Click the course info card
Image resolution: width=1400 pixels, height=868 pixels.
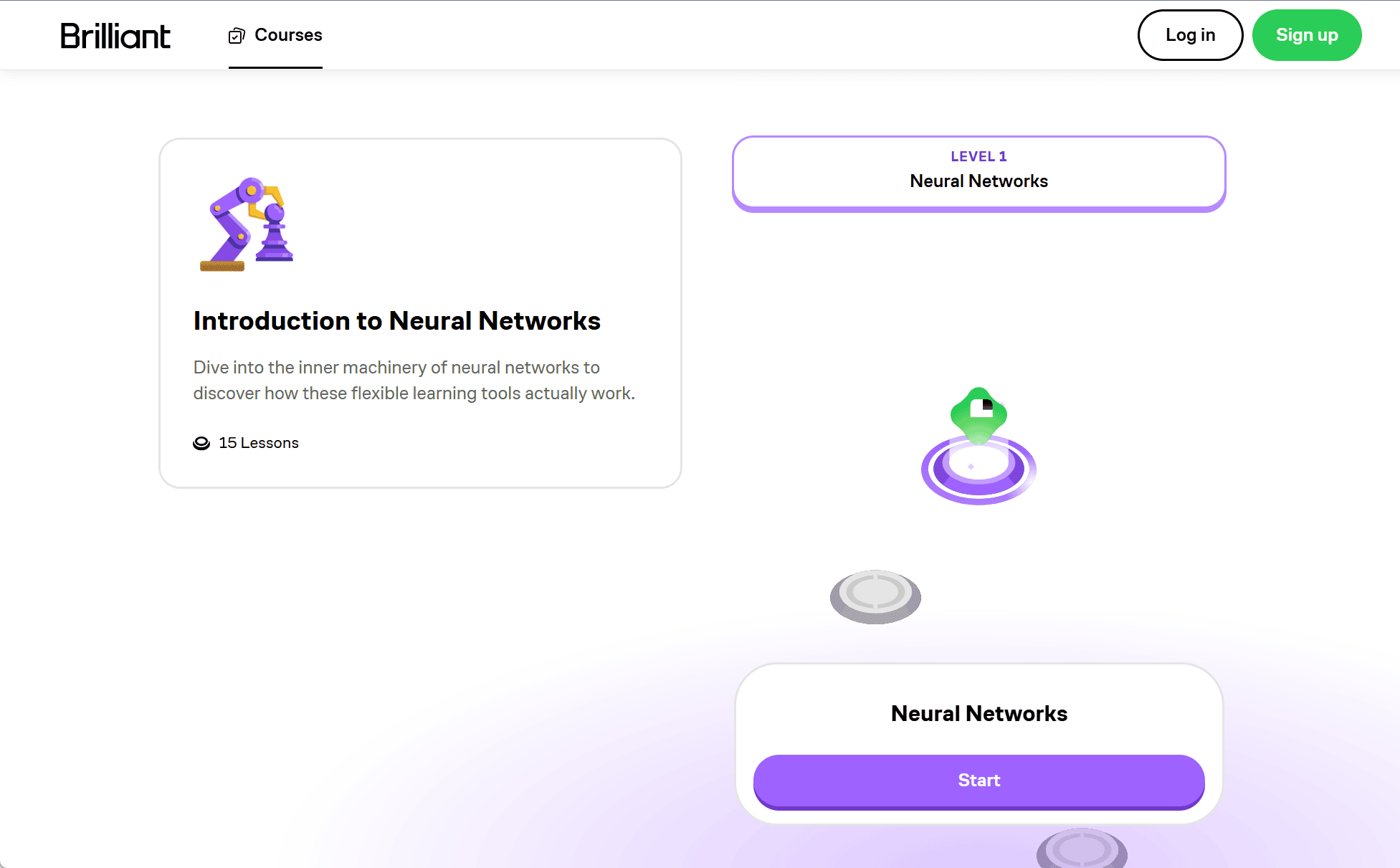(420, 313)
